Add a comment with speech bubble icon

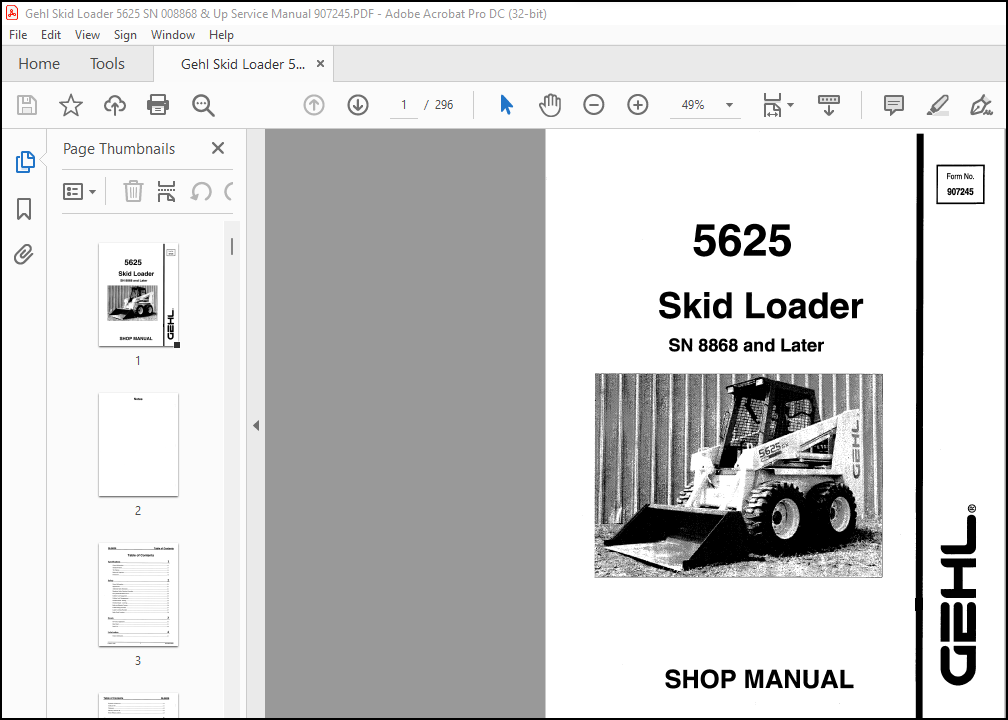point(894,105)
